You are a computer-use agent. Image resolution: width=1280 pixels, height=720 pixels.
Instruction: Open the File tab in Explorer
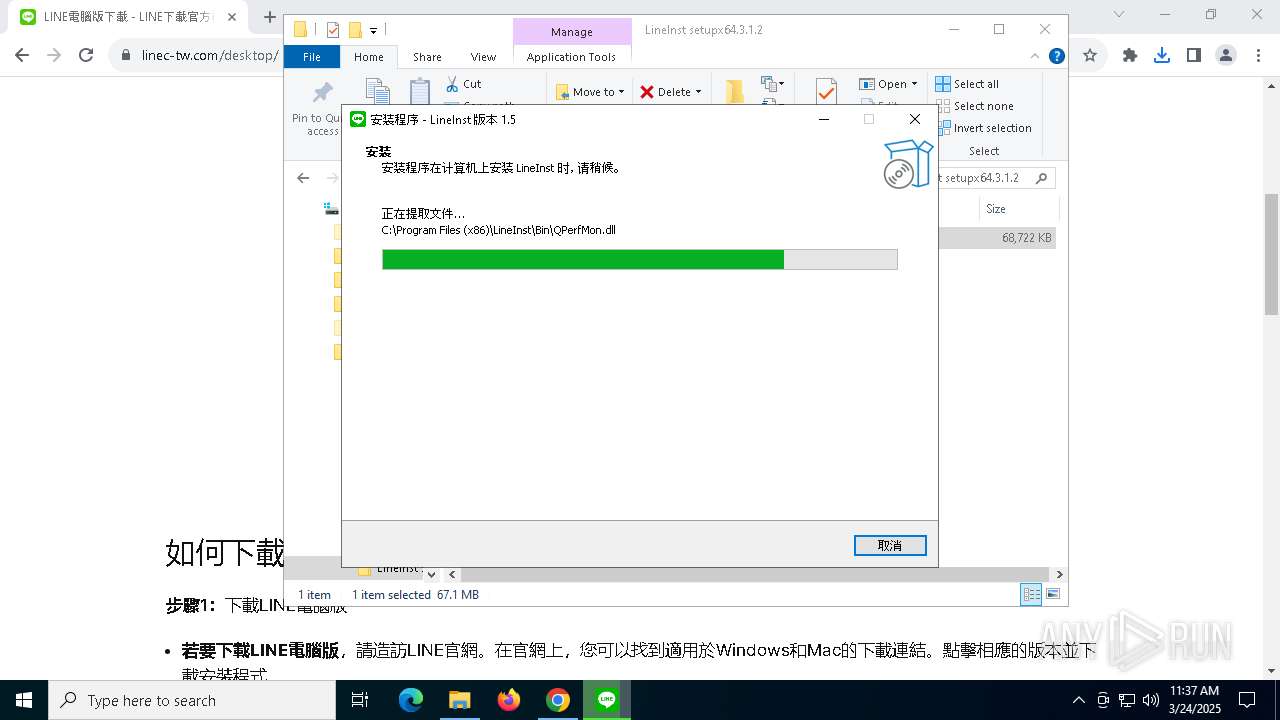(x=312, y=57)
